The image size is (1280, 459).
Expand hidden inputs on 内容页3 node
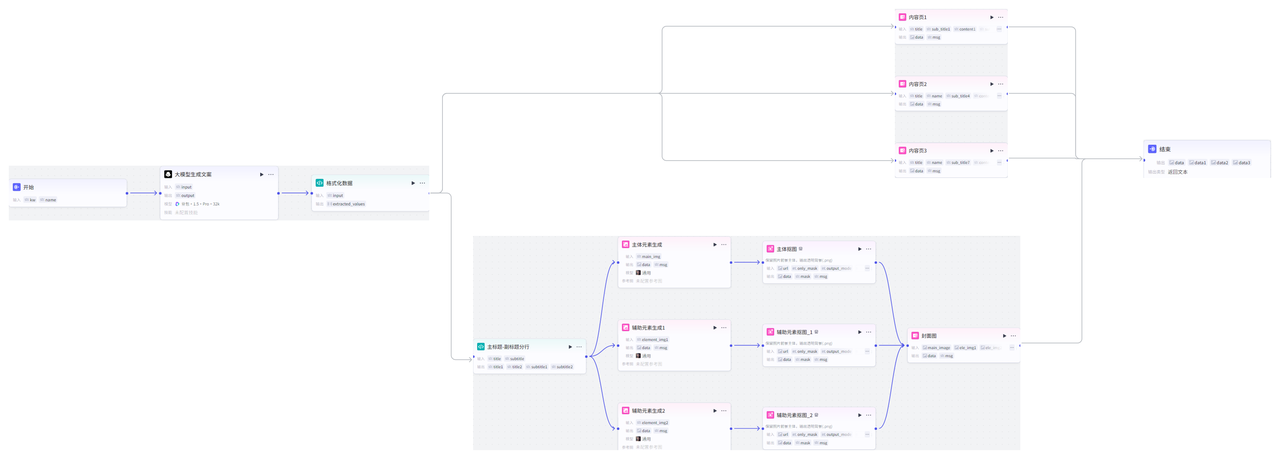(x=999, y=162)
